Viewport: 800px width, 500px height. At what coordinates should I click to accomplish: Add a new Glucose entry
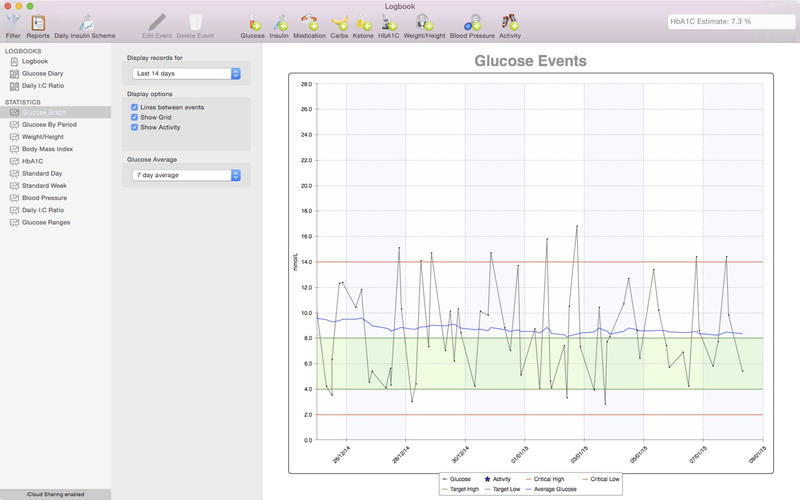[252, 24]
